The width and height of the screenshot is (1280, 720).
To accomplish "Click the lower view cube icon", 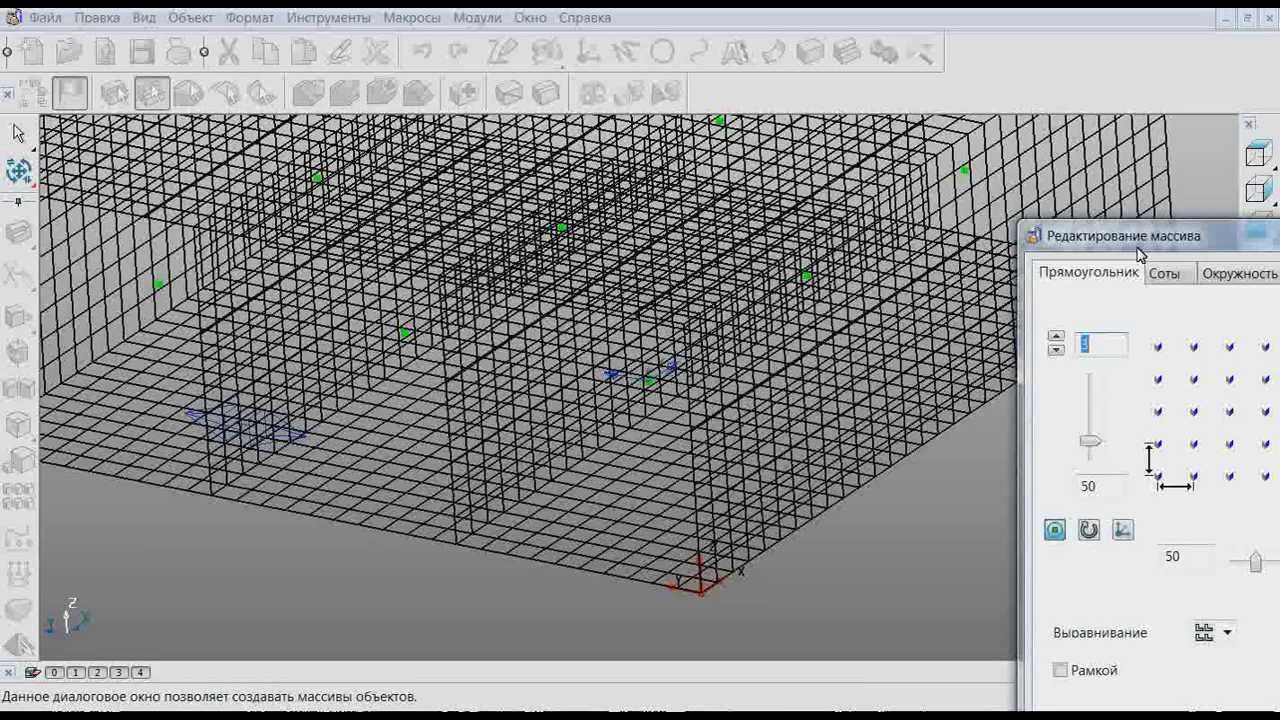I will (x=1258, y=190).
